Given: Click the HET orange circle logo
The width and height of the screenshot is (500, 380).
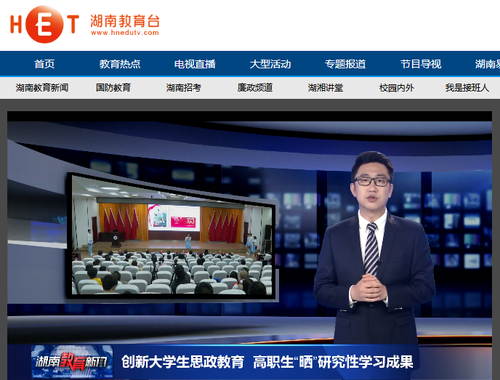Looking at the screenshot, I should (44, 24).
